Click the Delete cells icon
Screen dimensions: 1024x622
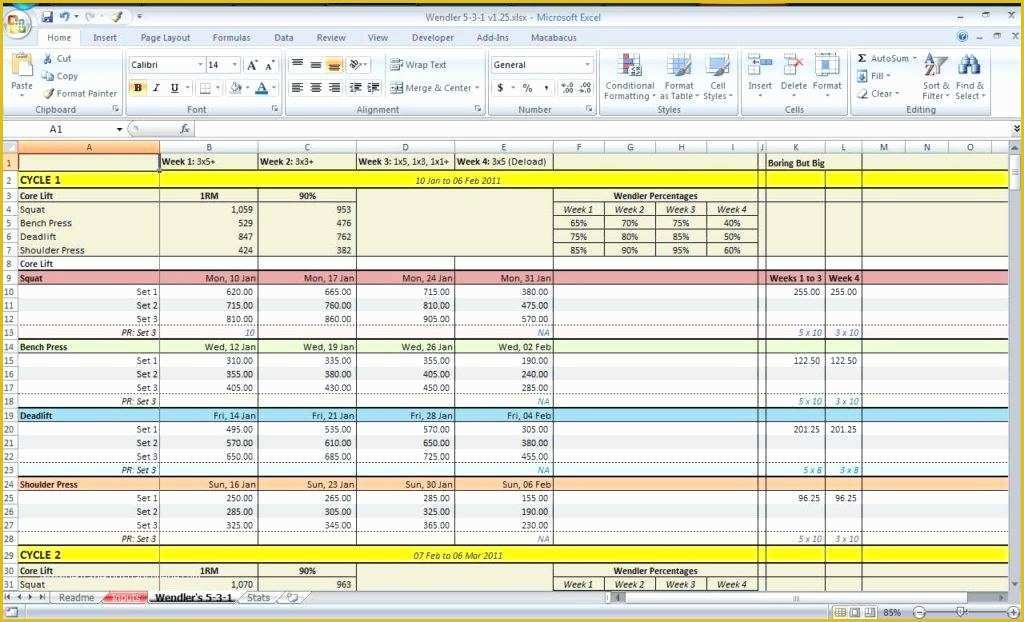pyautogui.click(x=793, y=66)
